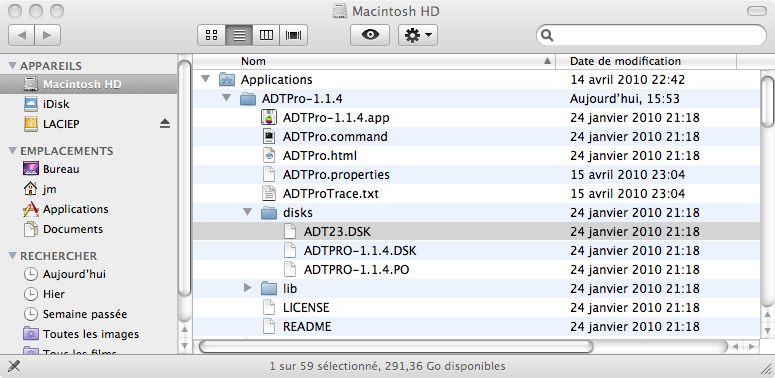775x378 pixels.
Task: Select the ADT23.DSK file icon
Action: 290,231
